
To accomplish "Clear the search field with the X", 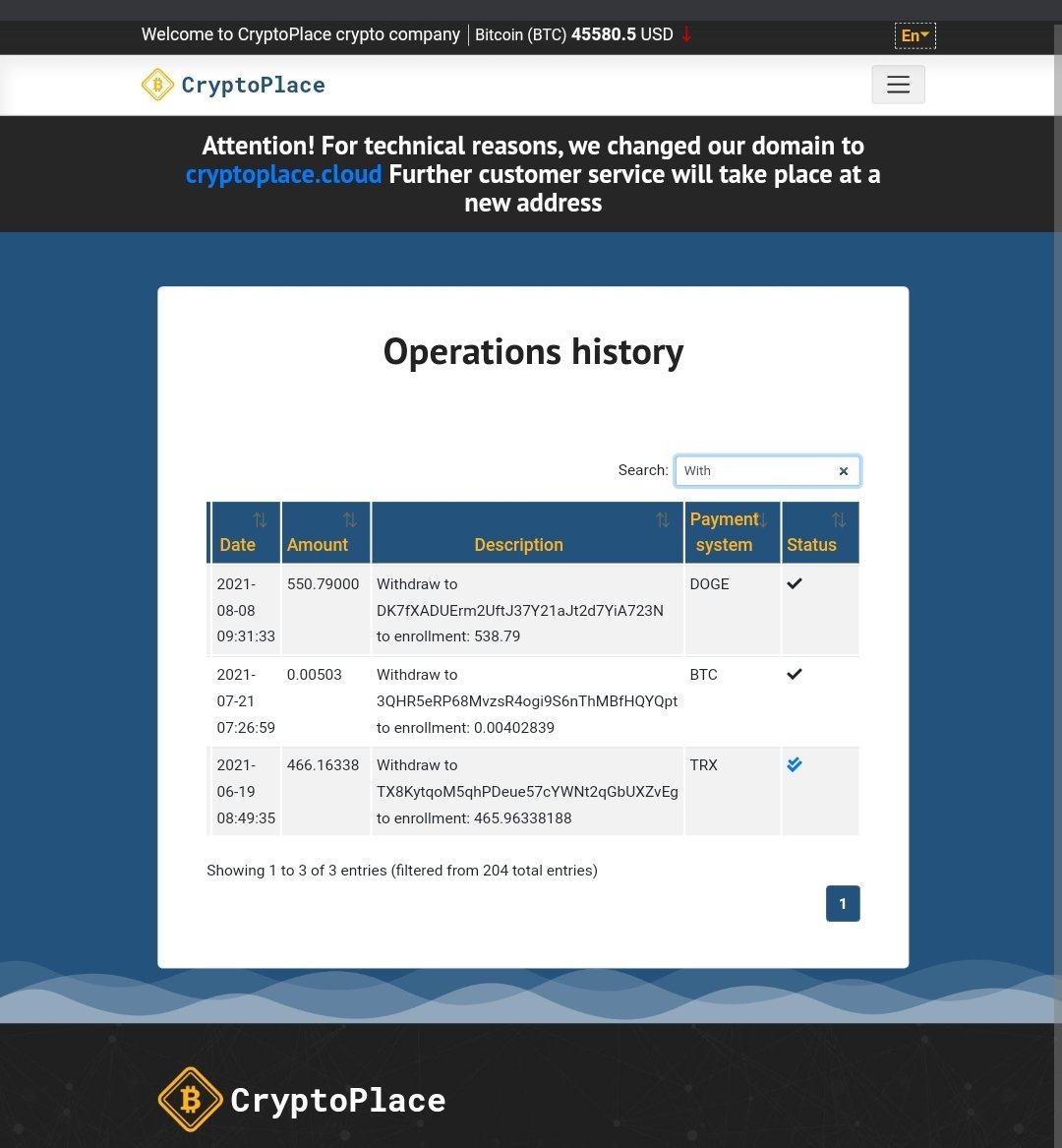I will tap(843, 471).
